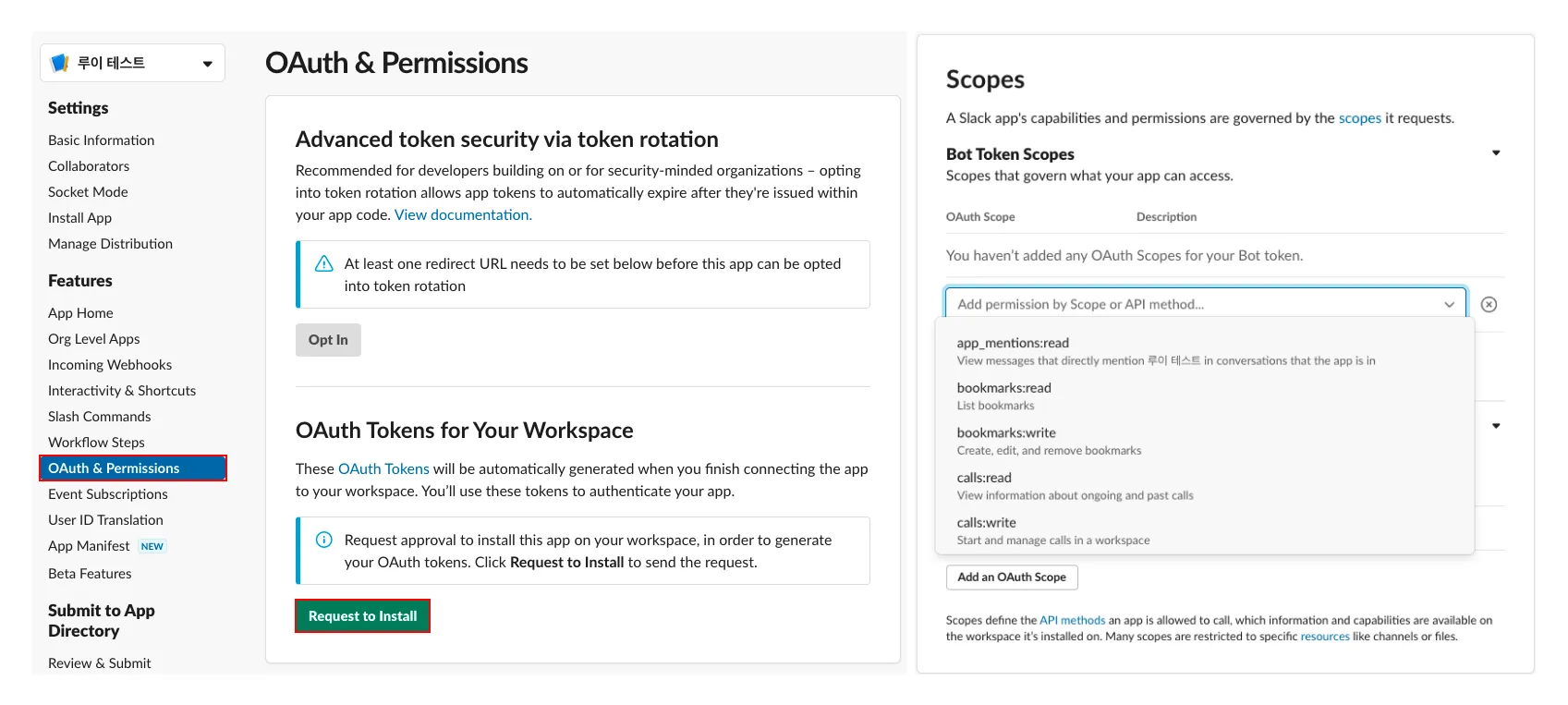The width and height of the screenshot is (1568, 705).
Task: Click the Opt In button
Action: [328, 340]
